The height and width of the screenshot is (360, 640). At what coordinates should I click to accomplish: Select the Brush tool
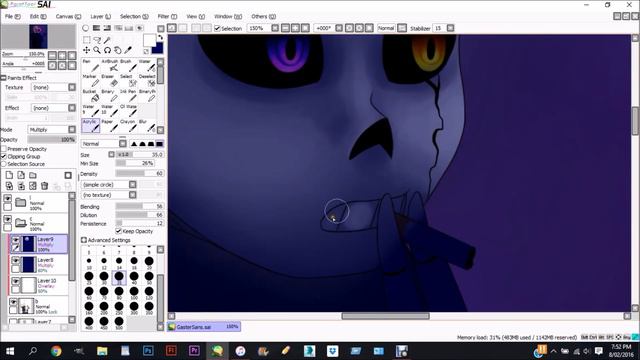click(x=129, y=66)
